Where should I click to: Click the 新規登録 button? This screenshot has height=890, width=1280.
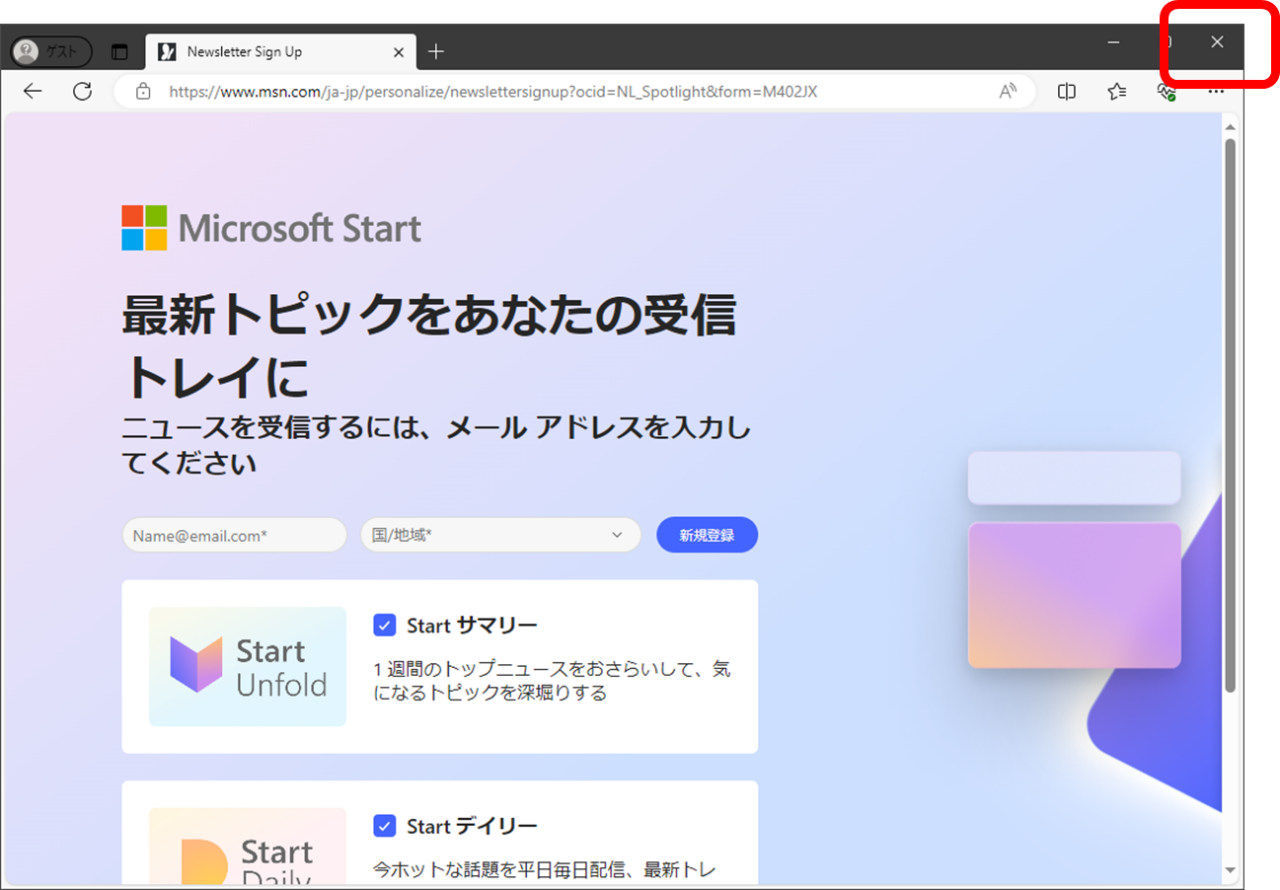click(707, 535)
